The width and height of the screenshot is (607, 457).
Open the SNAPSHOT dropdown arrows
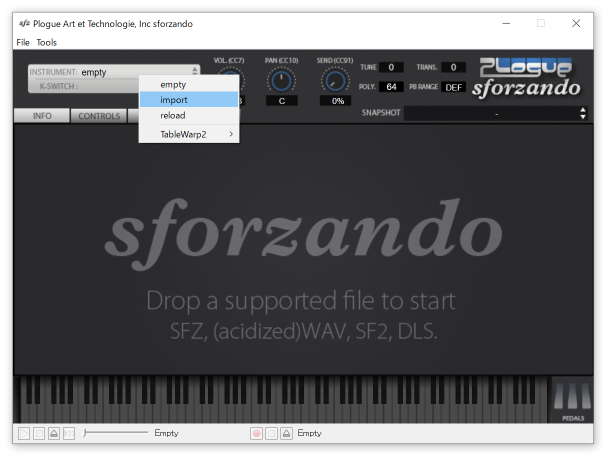pyautogui.click(x=583, y=113)
